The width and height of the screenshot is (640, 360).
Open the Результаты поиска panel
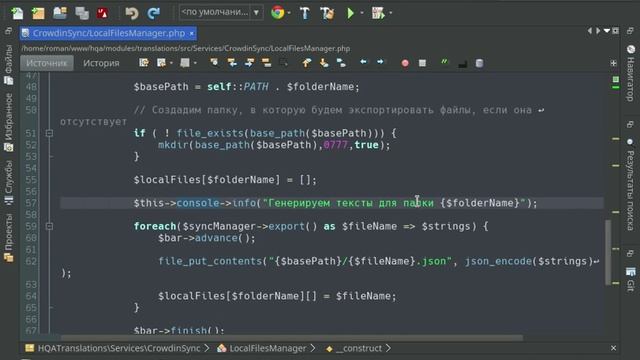631,184
